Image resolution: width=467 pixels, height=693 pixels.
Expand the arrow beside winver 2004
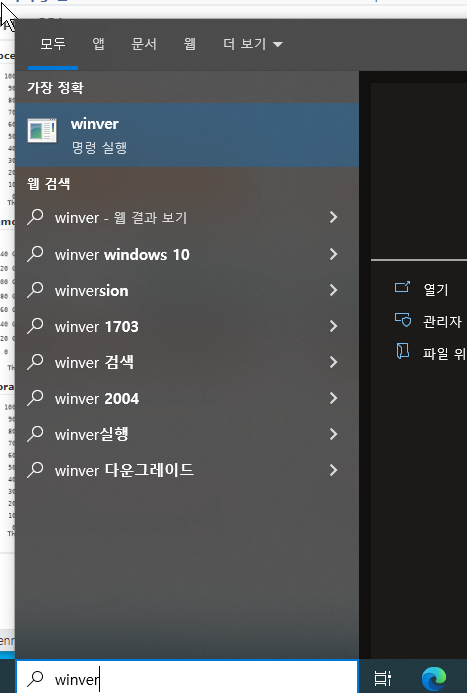pos(334,398)
